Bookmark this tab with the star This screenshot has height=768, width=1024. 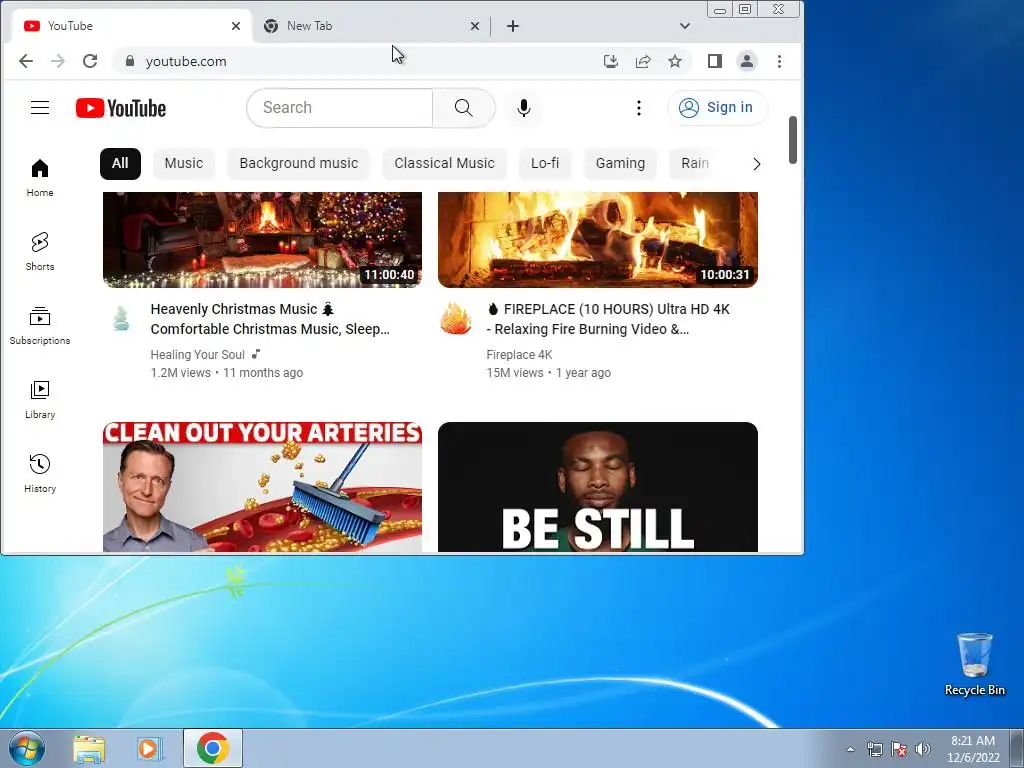[x=675, y=61]
